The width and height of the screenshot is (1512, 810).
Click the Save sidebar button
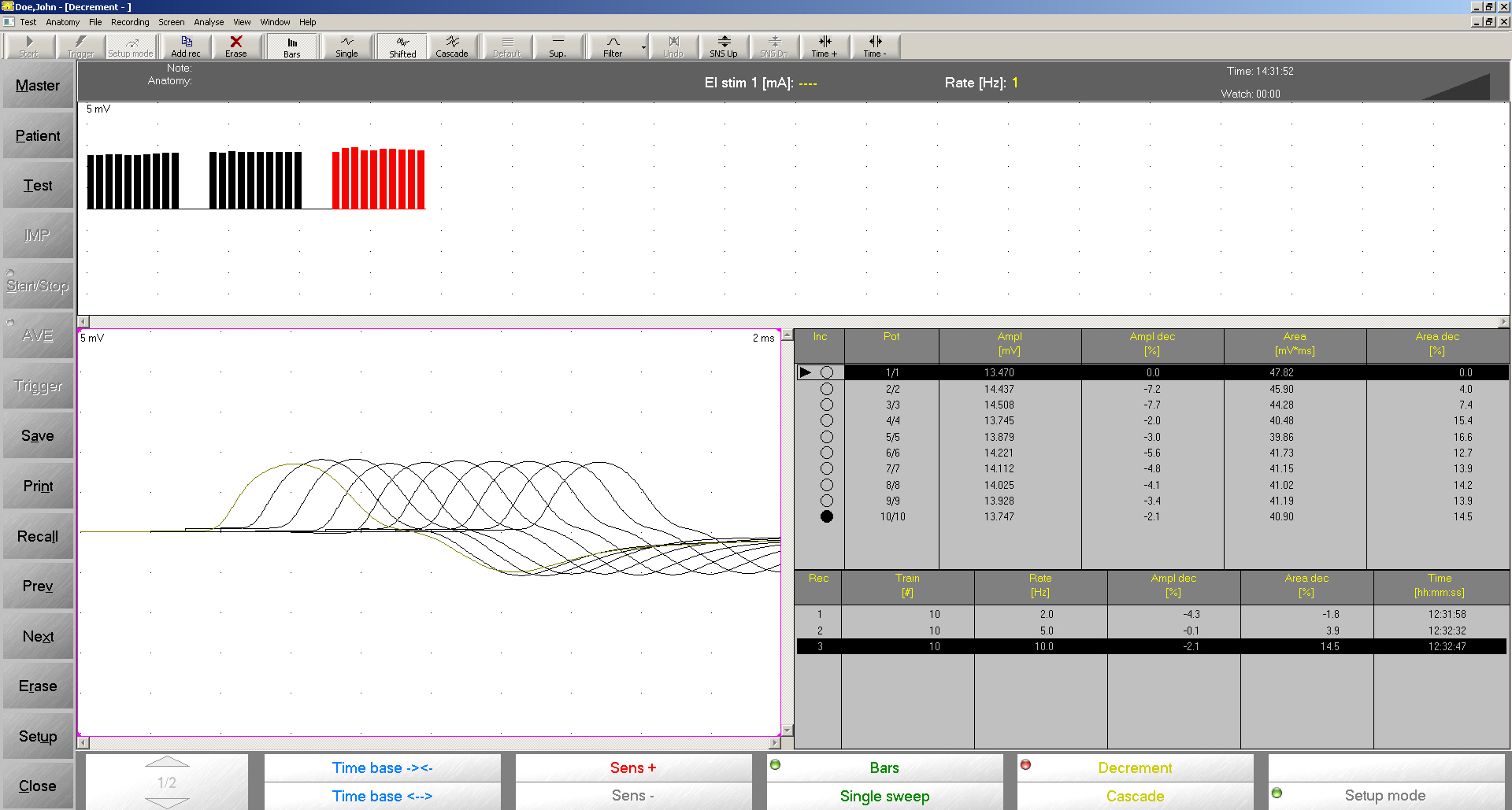[x=38, y=436]
